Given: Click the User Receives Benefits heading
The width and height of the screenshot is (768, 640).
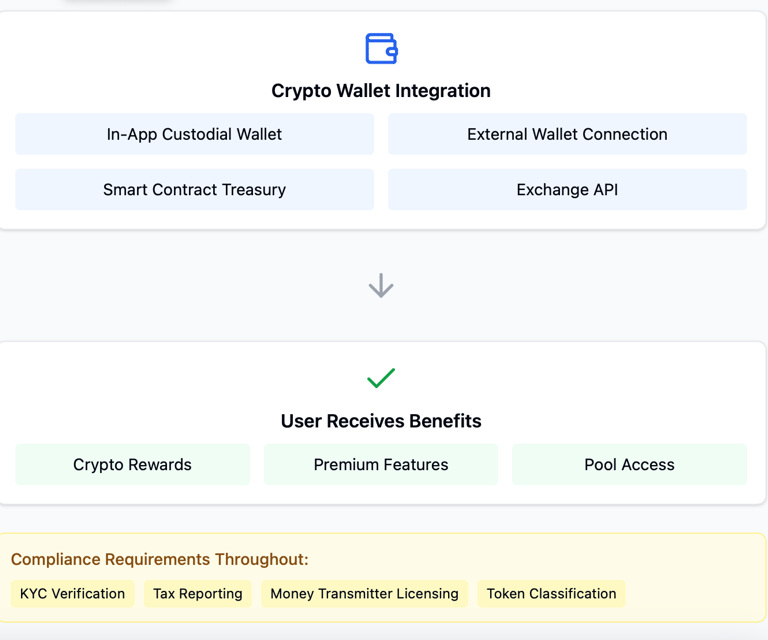Looking at the screenshot, I should (381, 421).
